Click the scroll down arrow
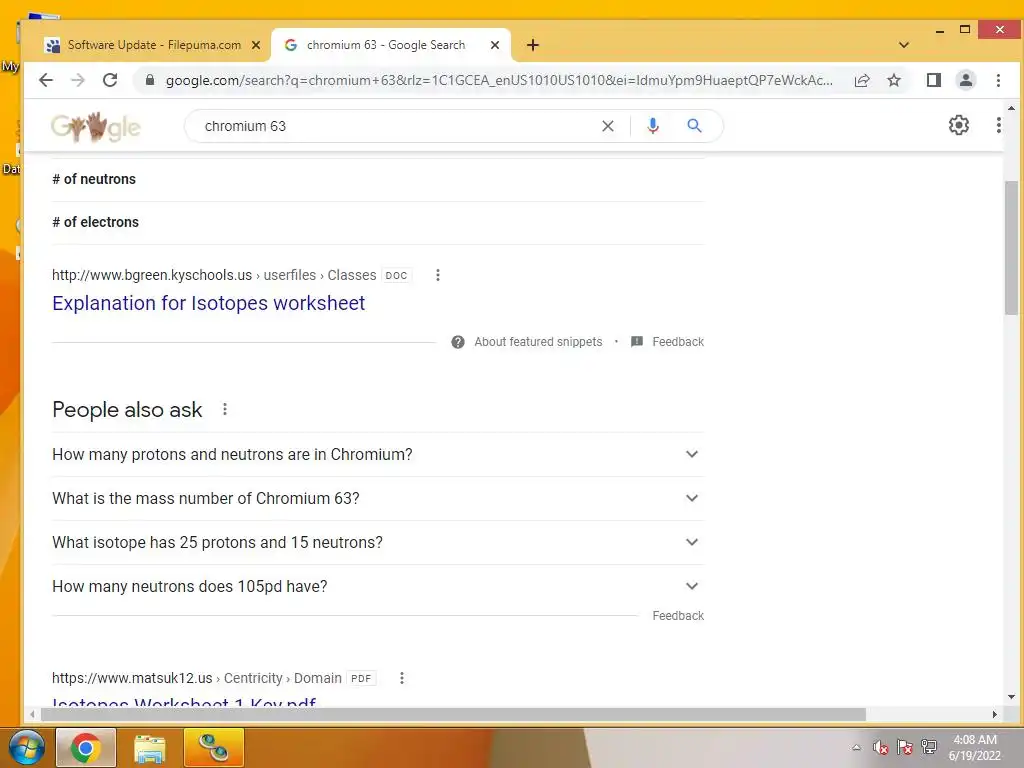 point(1011,697)
